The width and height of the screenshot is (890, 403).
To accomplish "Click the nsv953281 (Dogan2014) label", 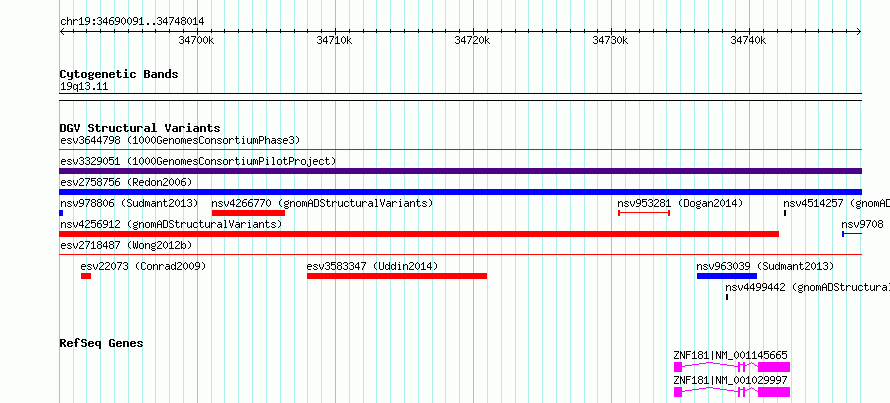I will pos(680,203).
